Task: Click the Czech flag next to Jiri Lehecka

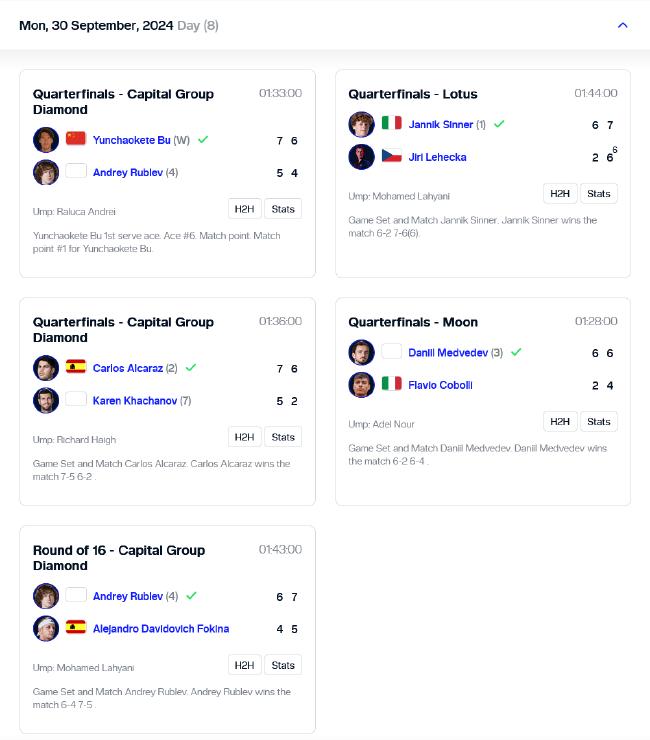Action: pyautogui.click(x=391, y=156)
